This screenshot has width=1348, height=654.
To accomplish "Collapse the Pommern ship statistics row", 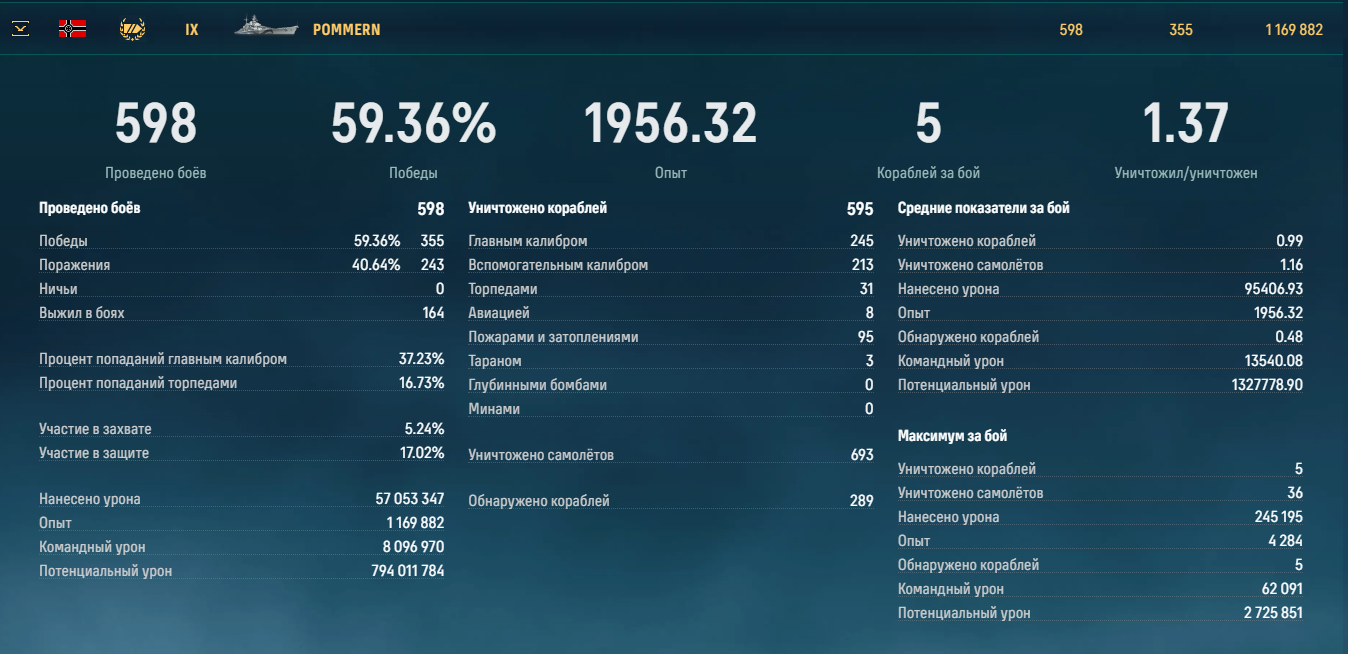I will [x=21, y=29].
